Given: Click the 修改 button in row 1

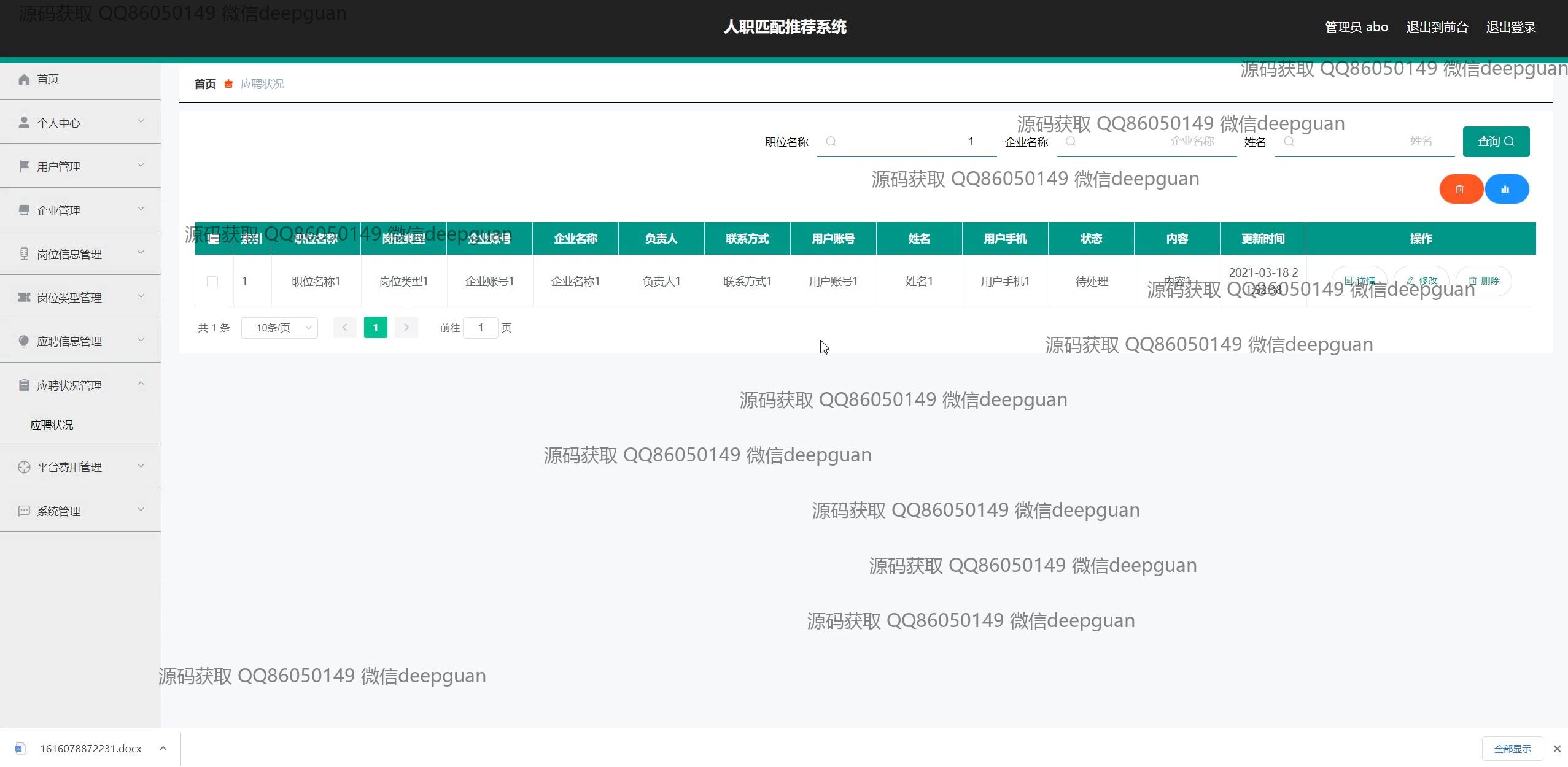Looking at the screenshot, I should [1422, 281].
